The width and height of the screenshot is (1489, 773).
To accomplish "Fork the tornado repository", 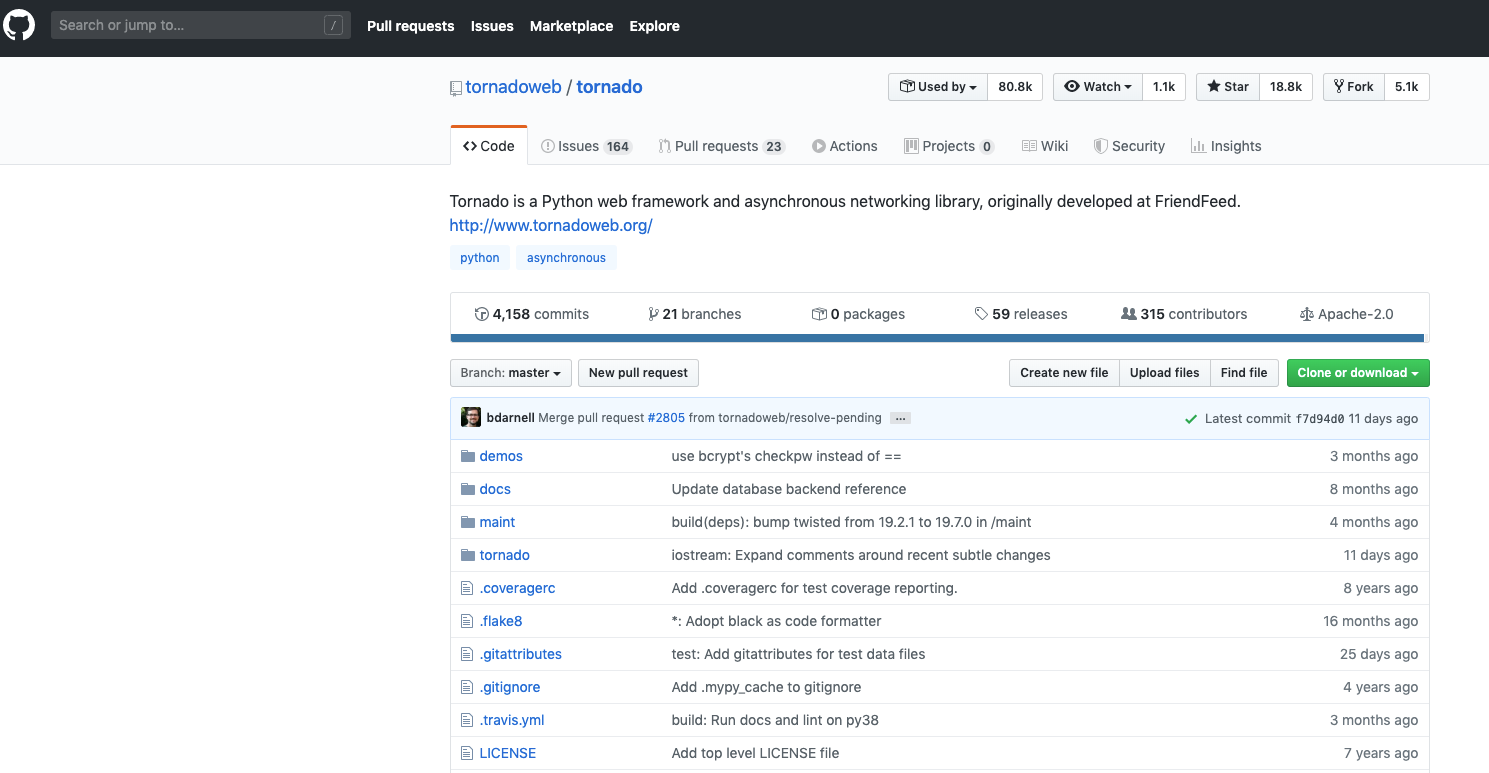I will point(1353,87).
